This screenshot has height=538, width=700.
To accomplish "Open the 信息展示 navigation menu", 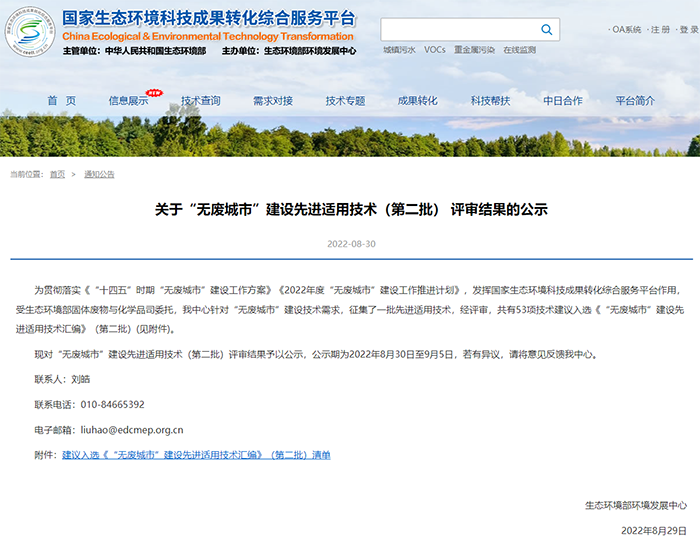I will [128, 101].
